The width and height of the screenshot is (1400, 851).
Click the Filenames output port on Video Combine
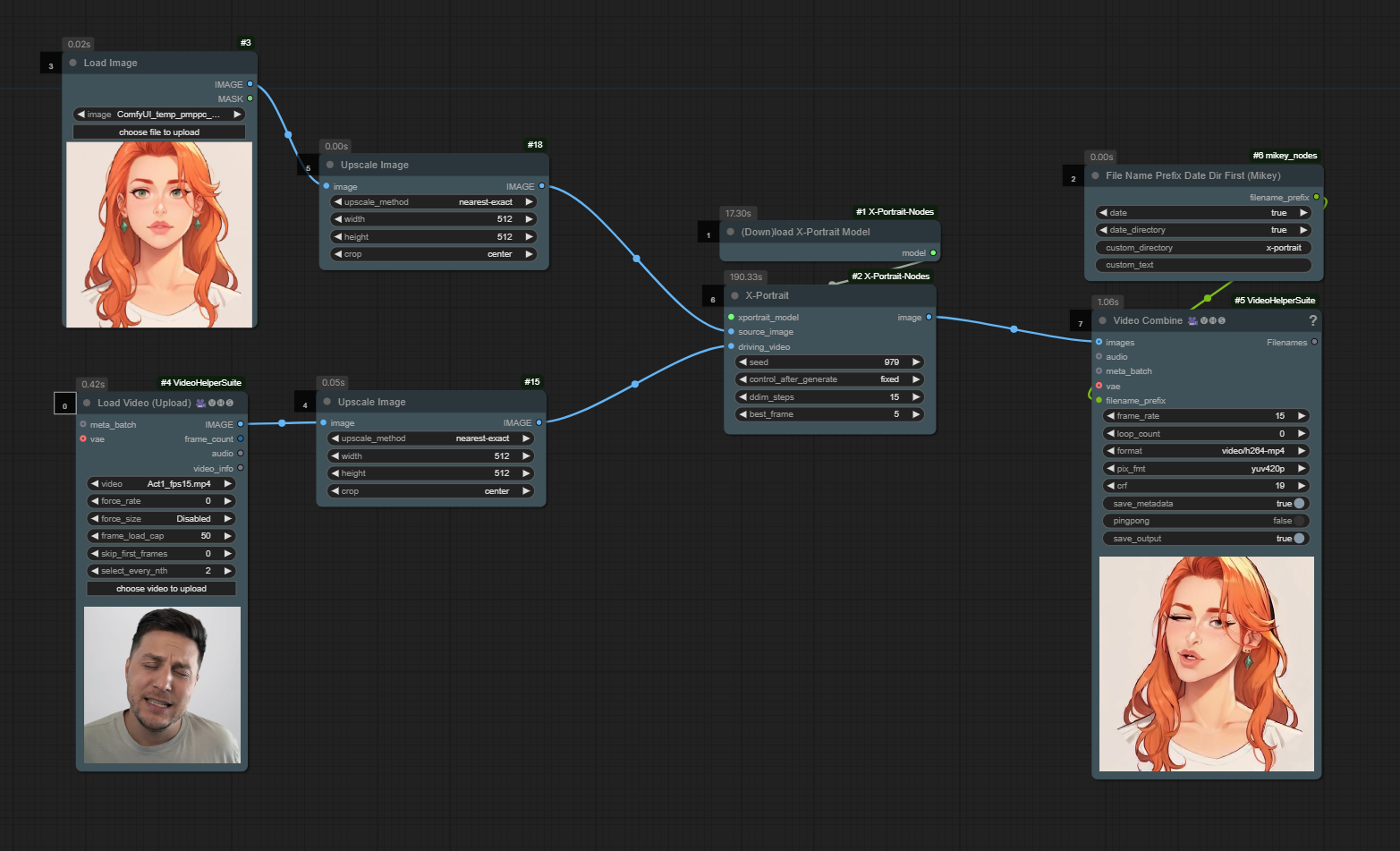point(1314,342)
